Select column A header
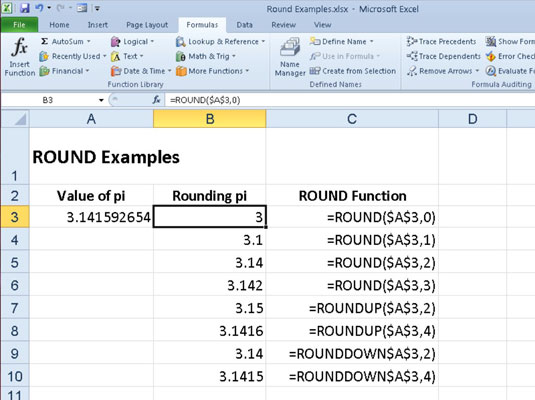Screen dimensions: 535x400 91,119
